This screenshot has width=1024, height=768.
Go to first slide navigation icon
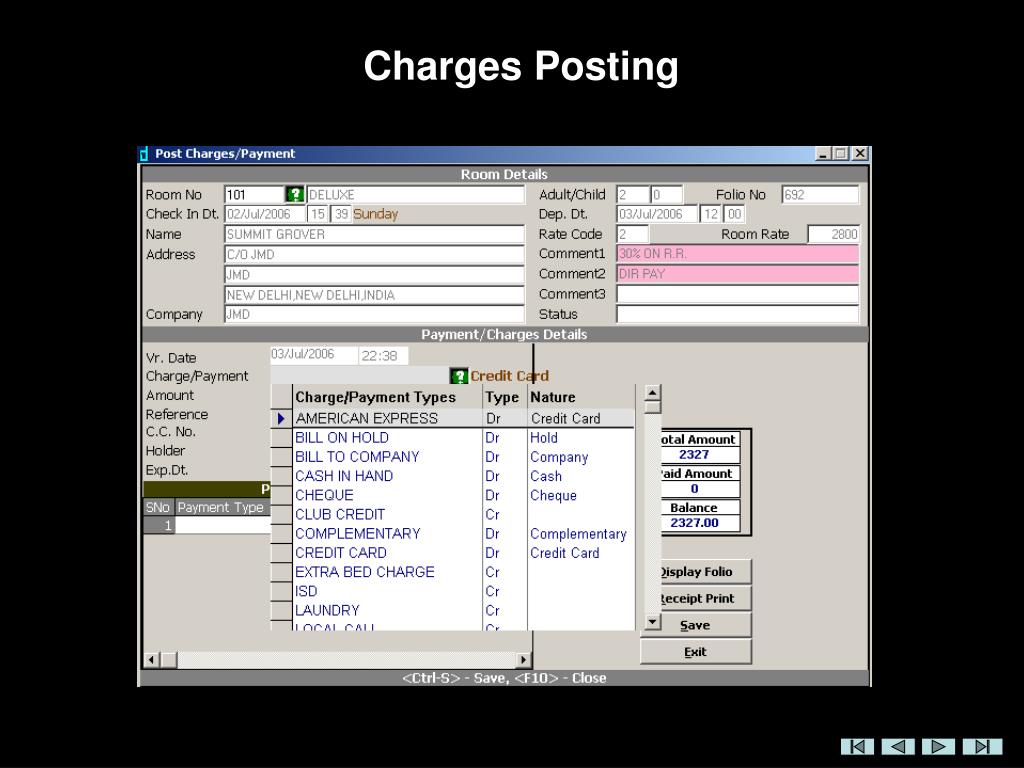pos(857,746)
